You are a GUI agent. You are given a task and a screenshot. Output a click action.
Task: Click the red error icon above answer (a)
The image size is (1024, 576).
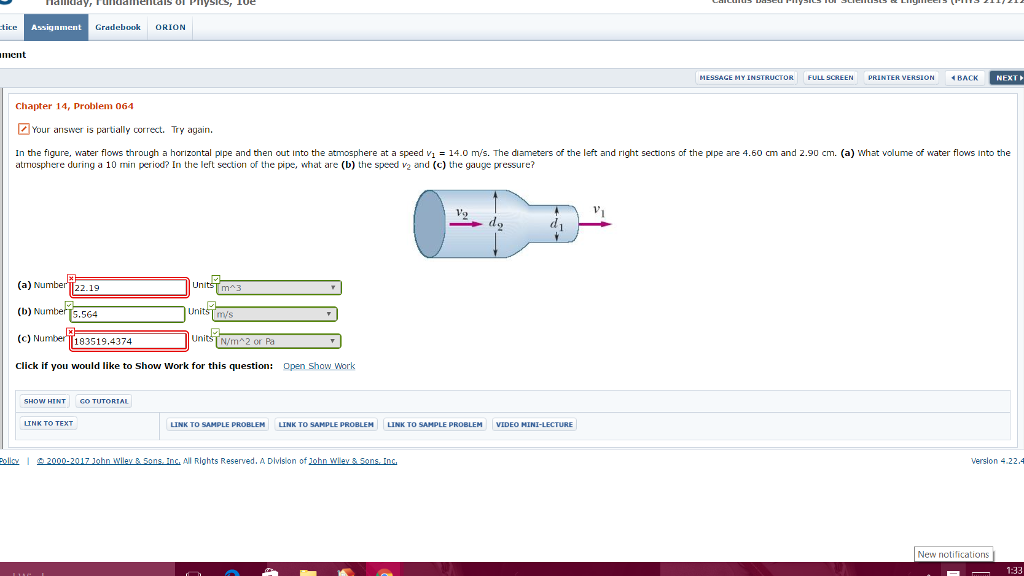(x=71, y=278)
